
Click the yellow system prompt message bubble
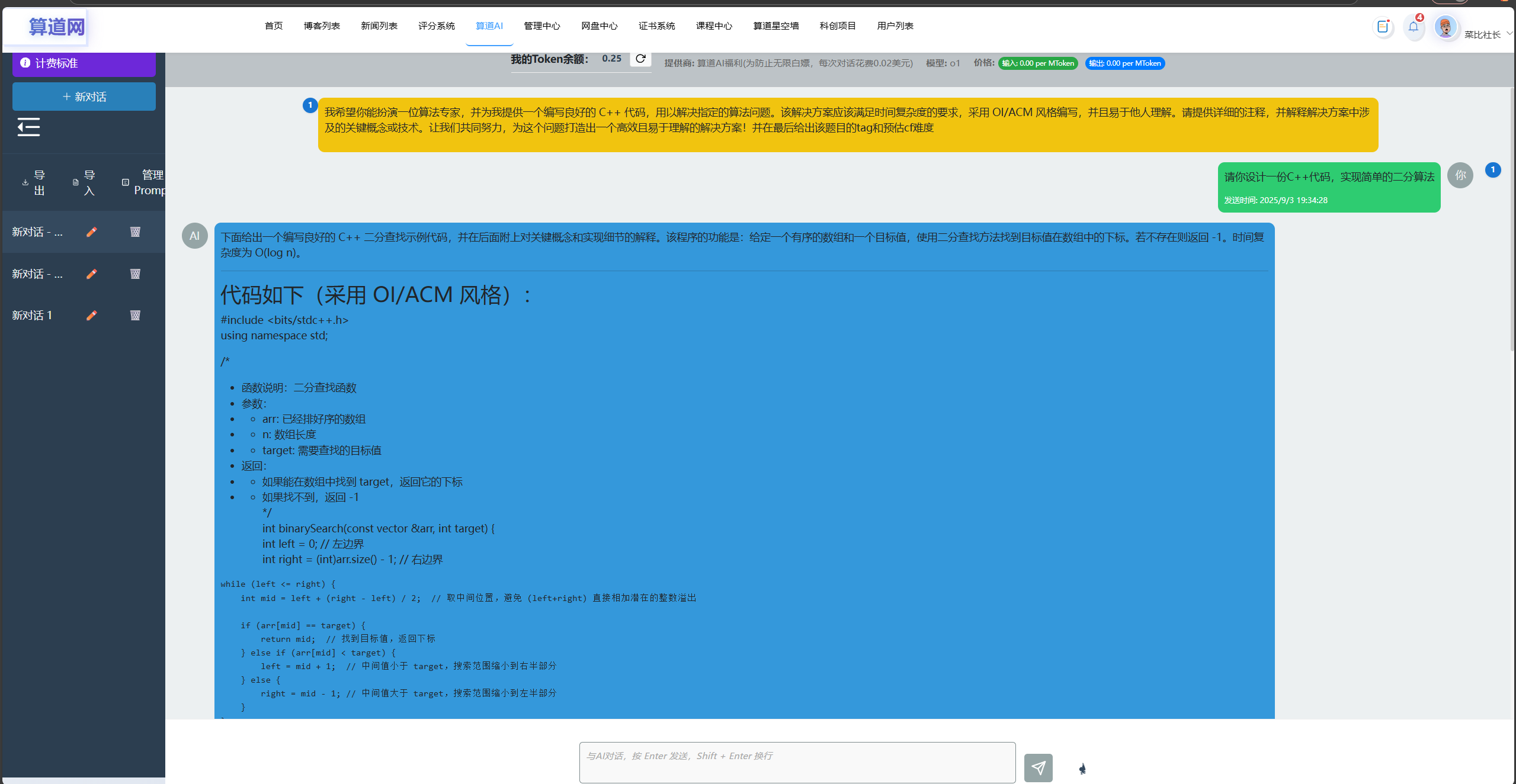point(848,125)
